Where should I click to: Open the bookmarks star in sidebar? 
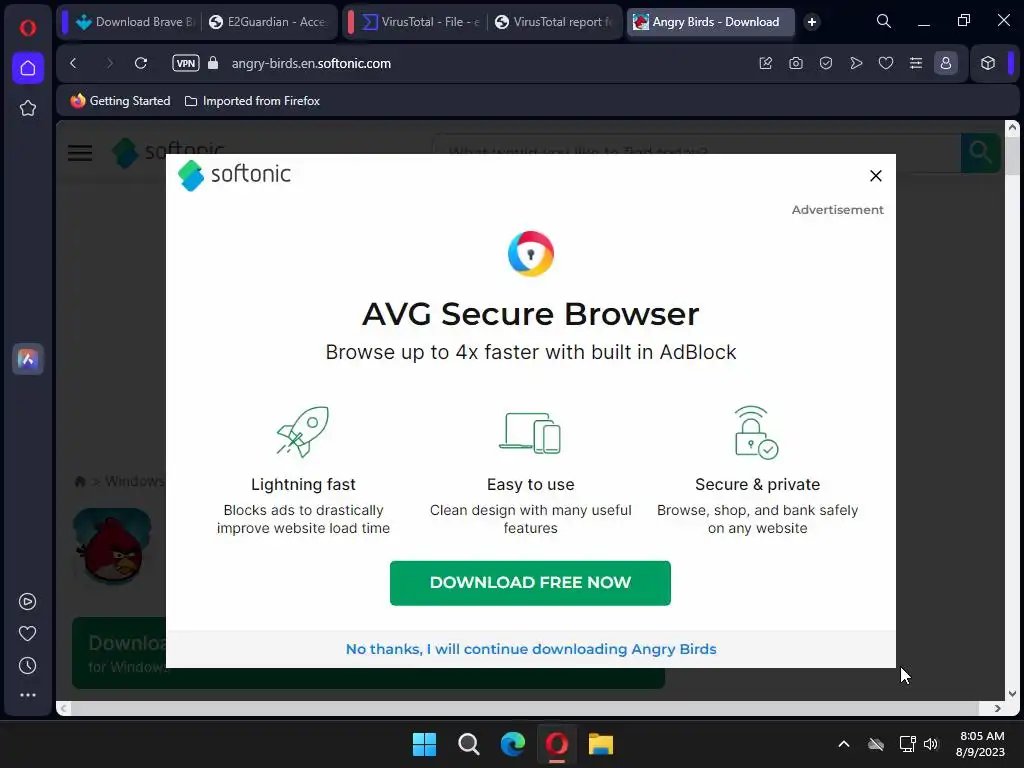coord(27,108)
